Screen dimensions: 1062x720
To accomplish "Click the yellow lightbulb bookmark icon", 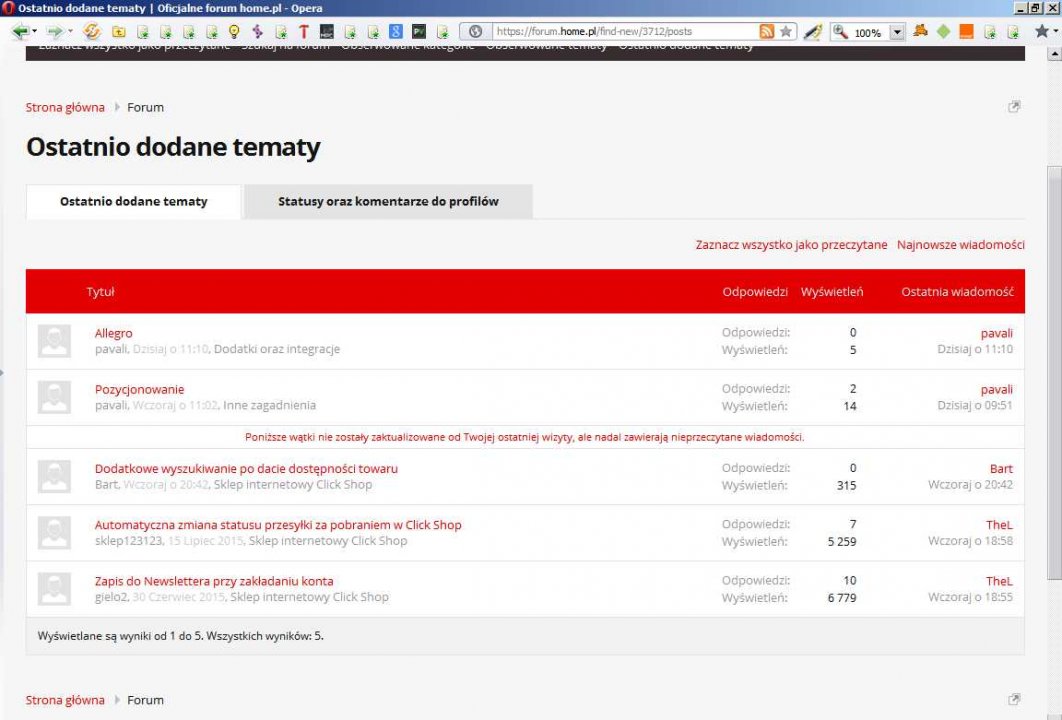I will (x=234, y=31).
